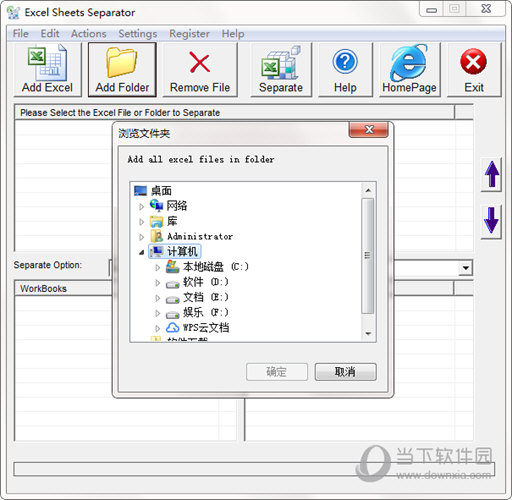The width and height of the screenshot is (512, 500).
Task: Click the 取消 cancel button
Action: pos(346,372)
